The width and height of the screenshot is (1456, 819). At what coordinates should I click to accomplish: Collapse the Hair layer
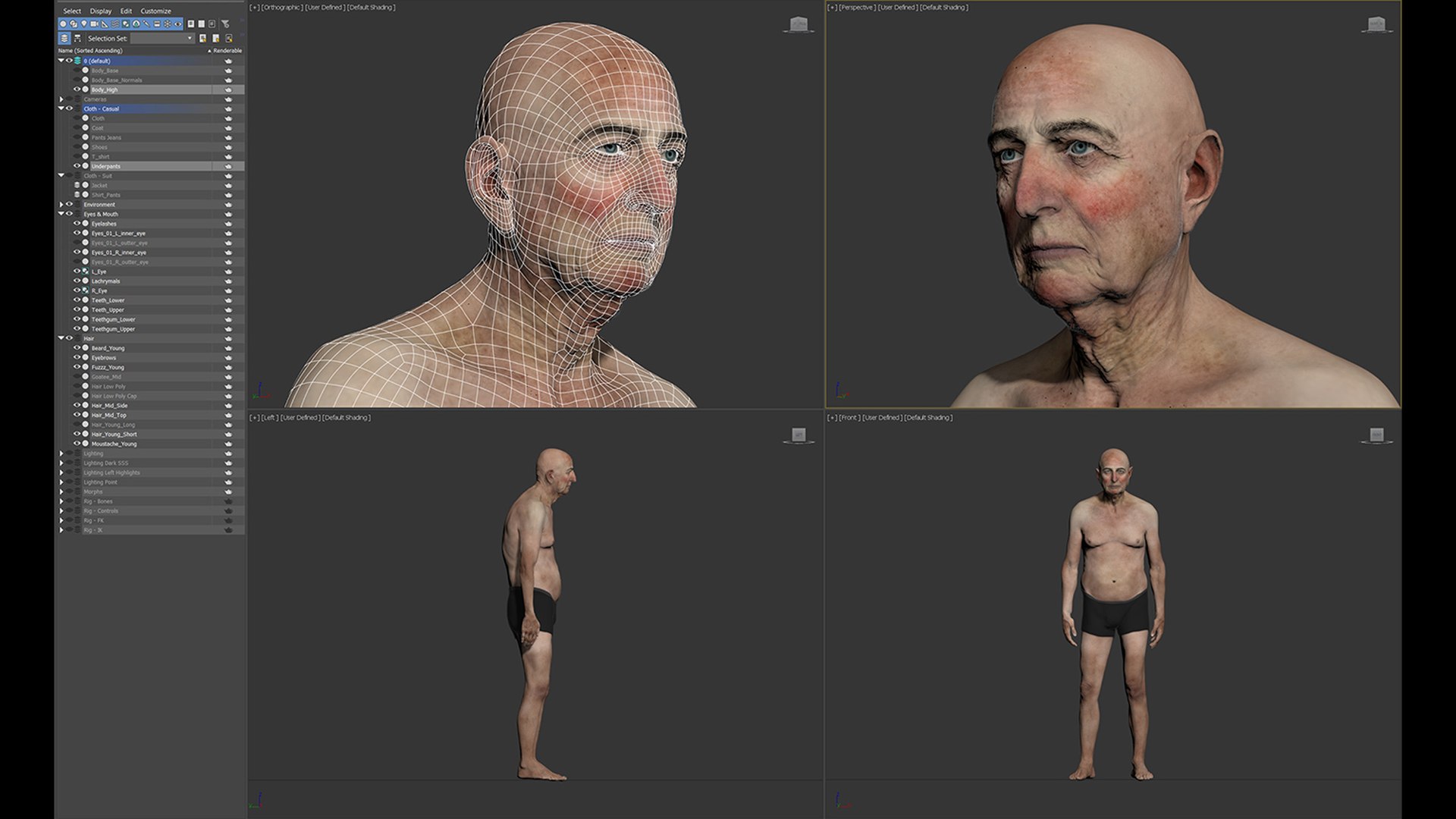click(x=61, y=338)
